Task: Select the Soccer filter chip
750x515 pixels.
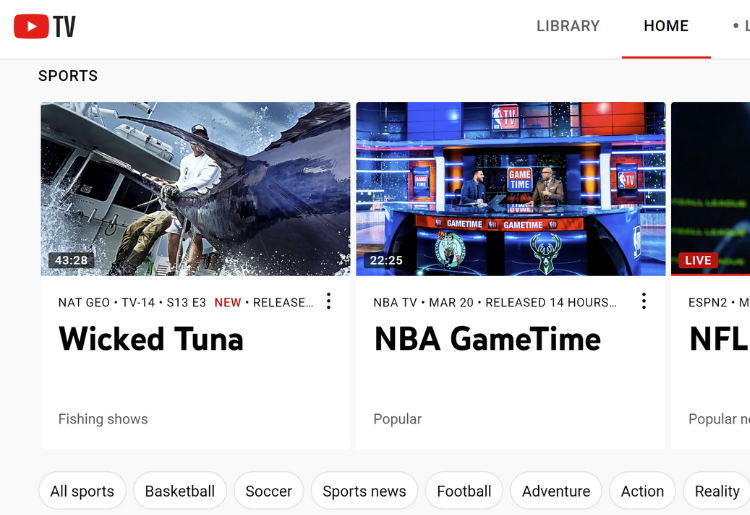Action: tap(268, 491)
